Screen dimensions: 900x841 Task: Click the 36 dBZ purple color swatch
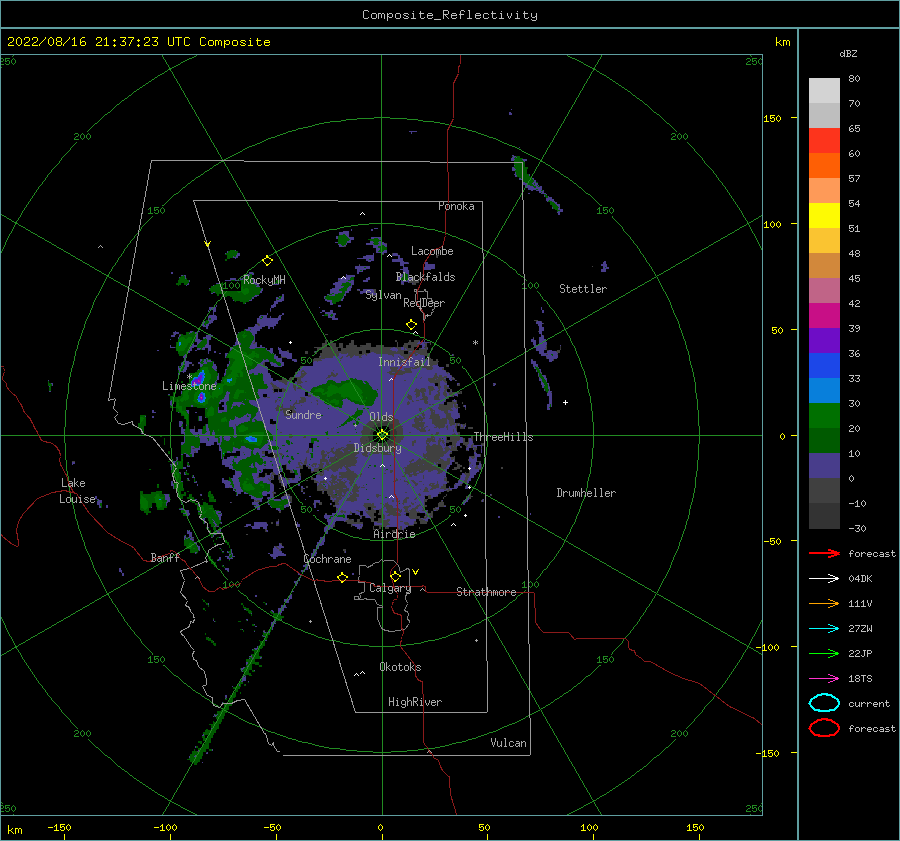point(824,340)
